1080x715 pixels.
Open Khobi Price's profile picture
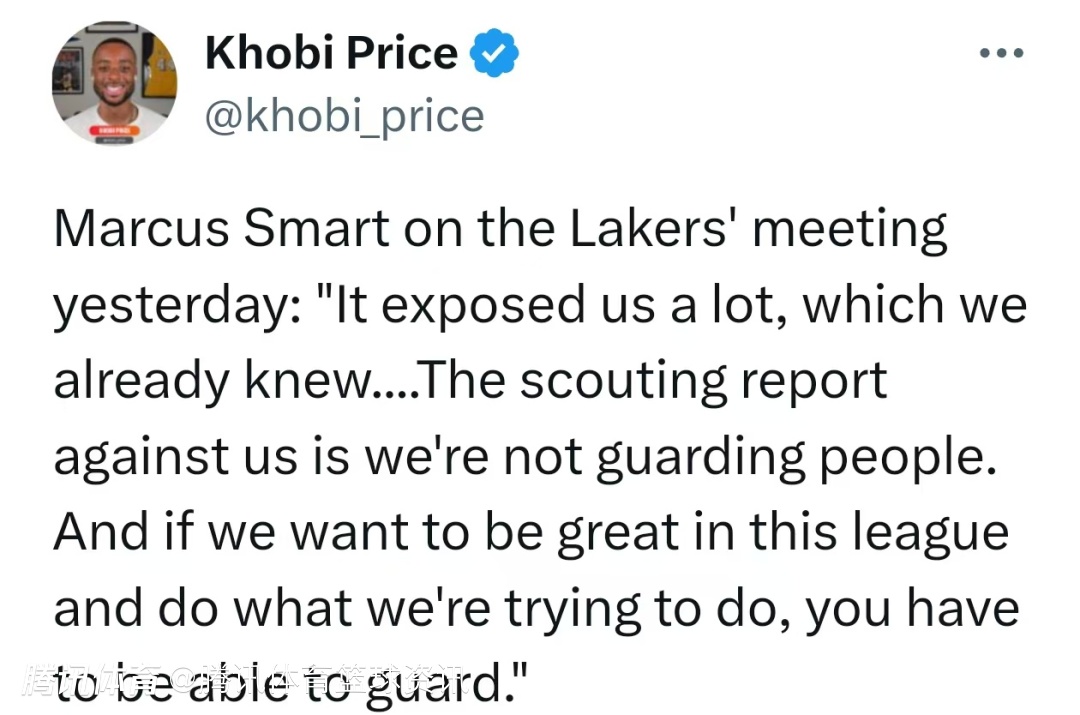pos(114,84)
